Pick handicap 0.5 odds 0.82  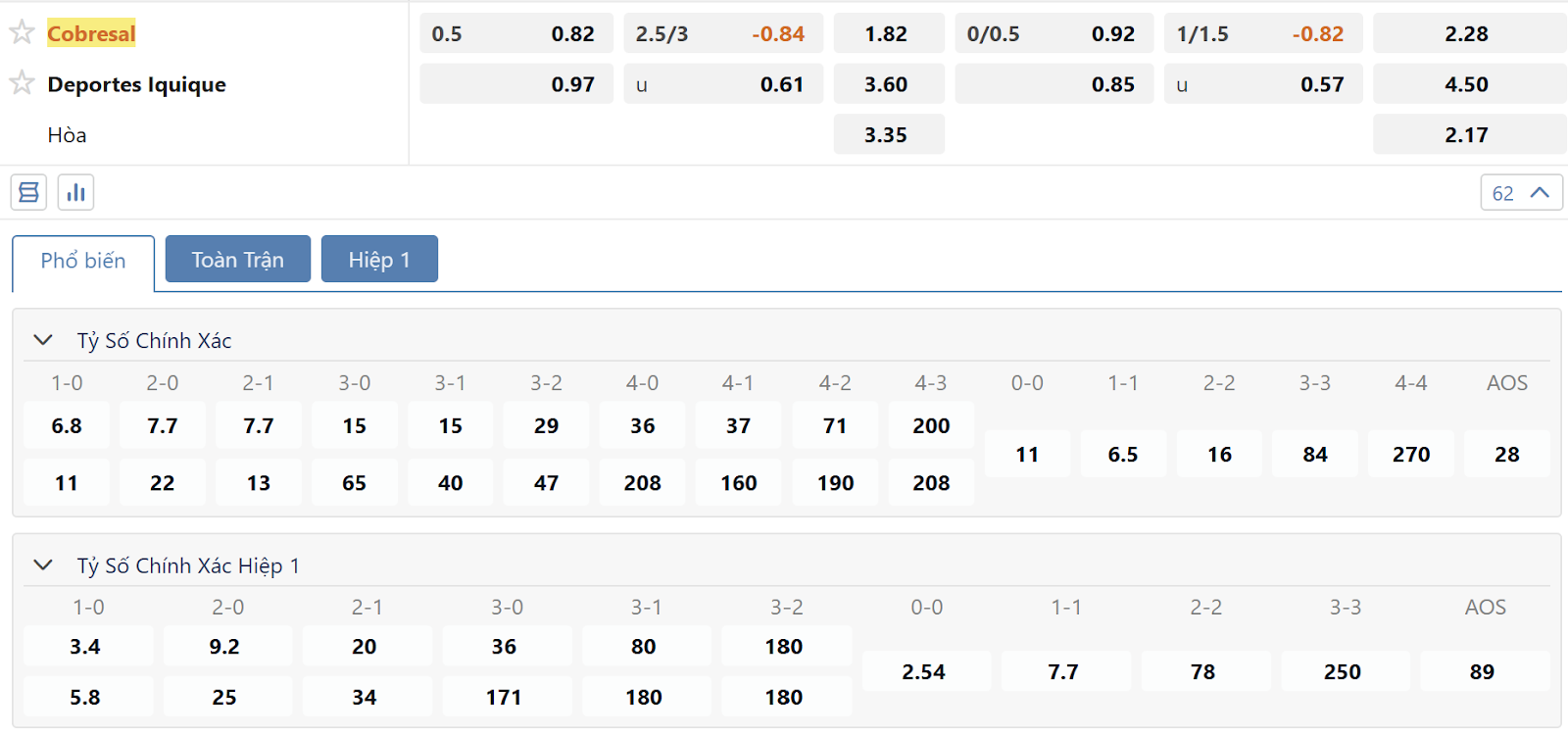coord(516,33)
